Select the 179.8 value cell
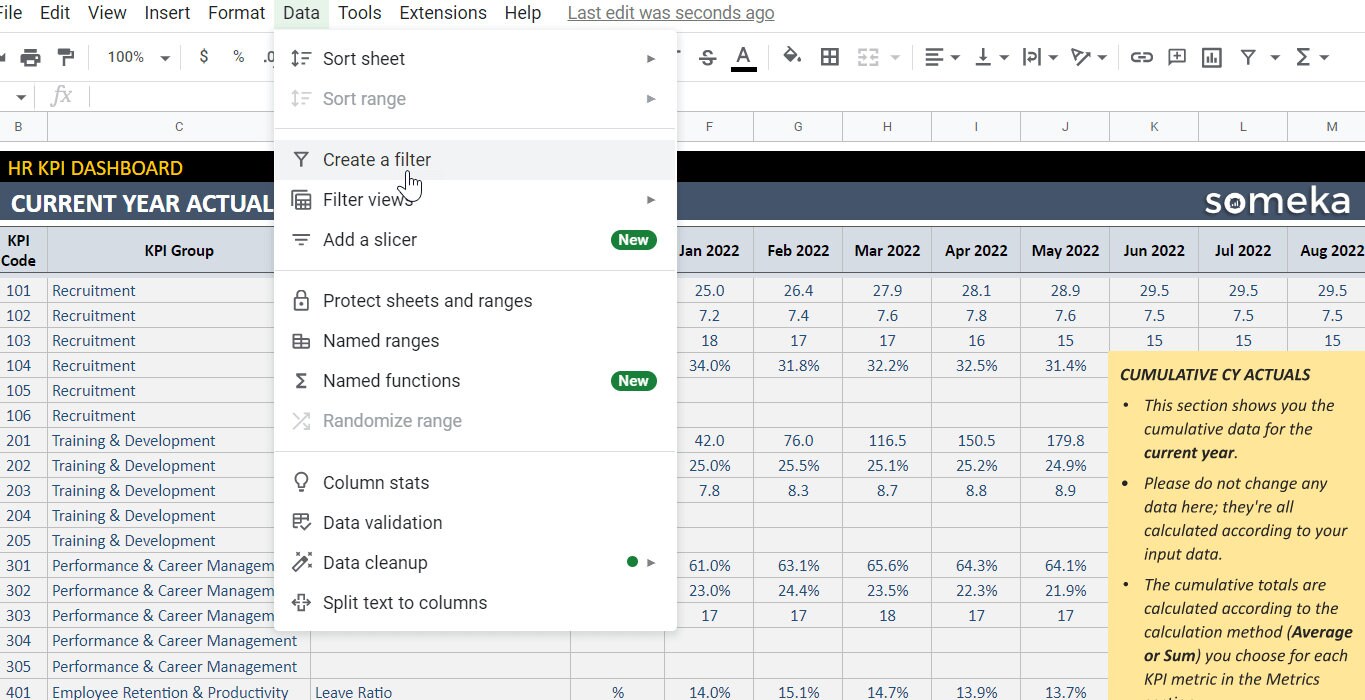The image size is (1365, 700). (x=1065, y=441)
